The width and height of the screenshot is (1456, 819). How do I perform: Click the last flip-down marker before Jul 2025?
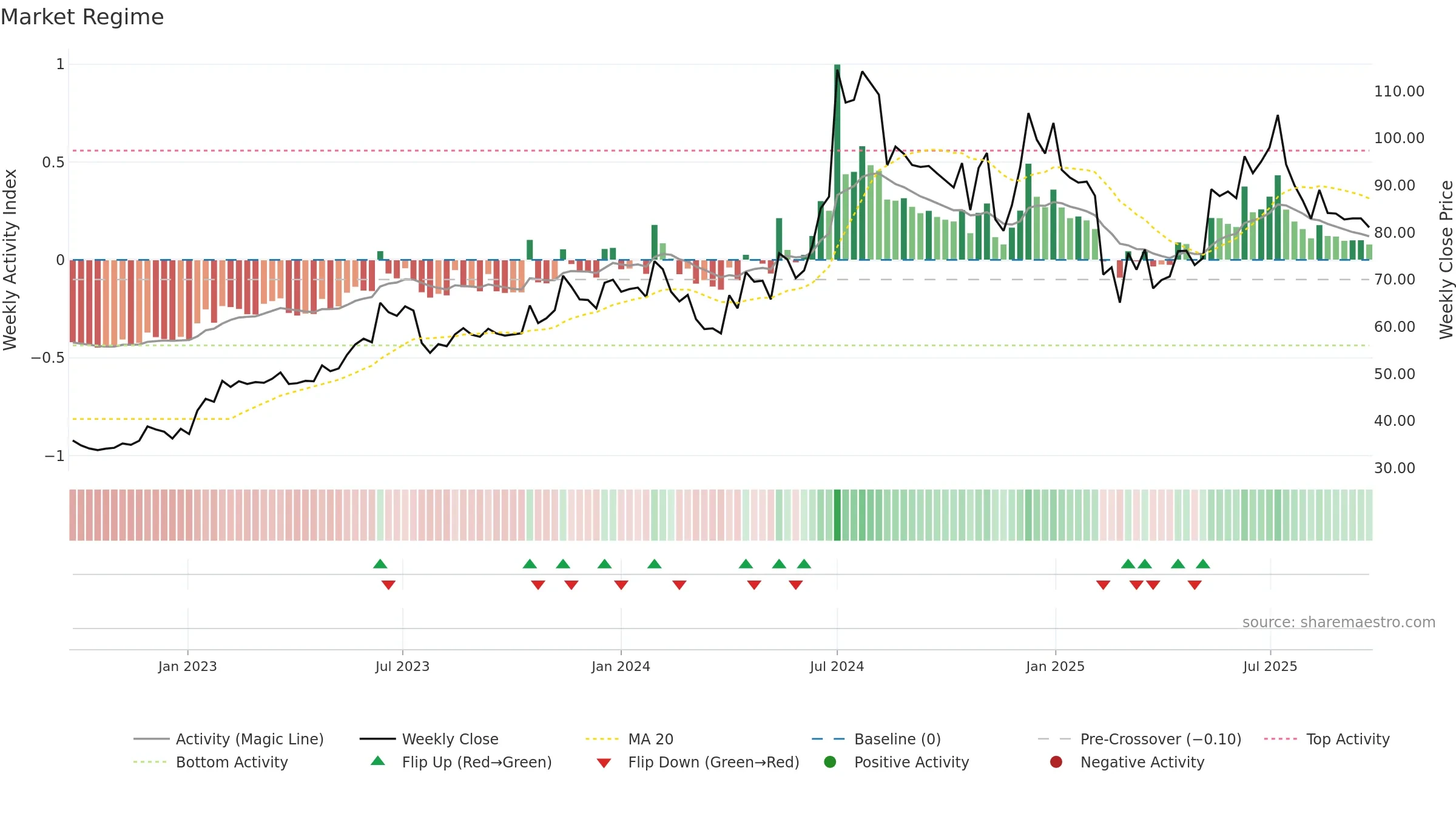(1195, 585)
